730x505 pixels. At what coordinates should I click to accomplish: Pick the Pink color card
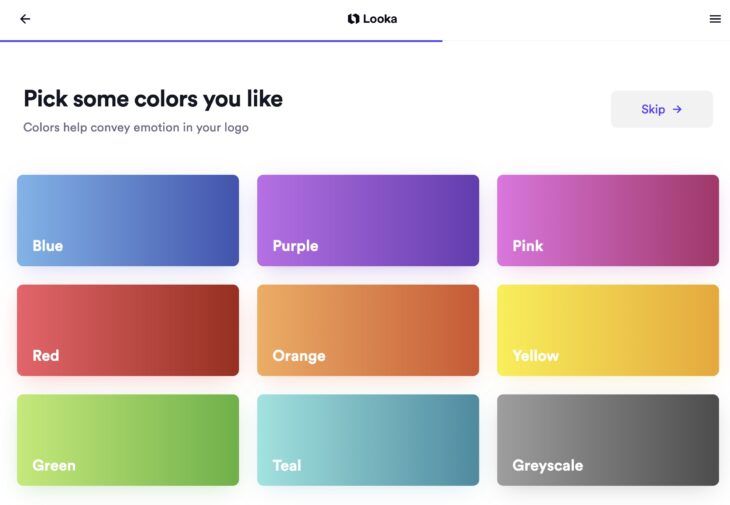point(608,221)
